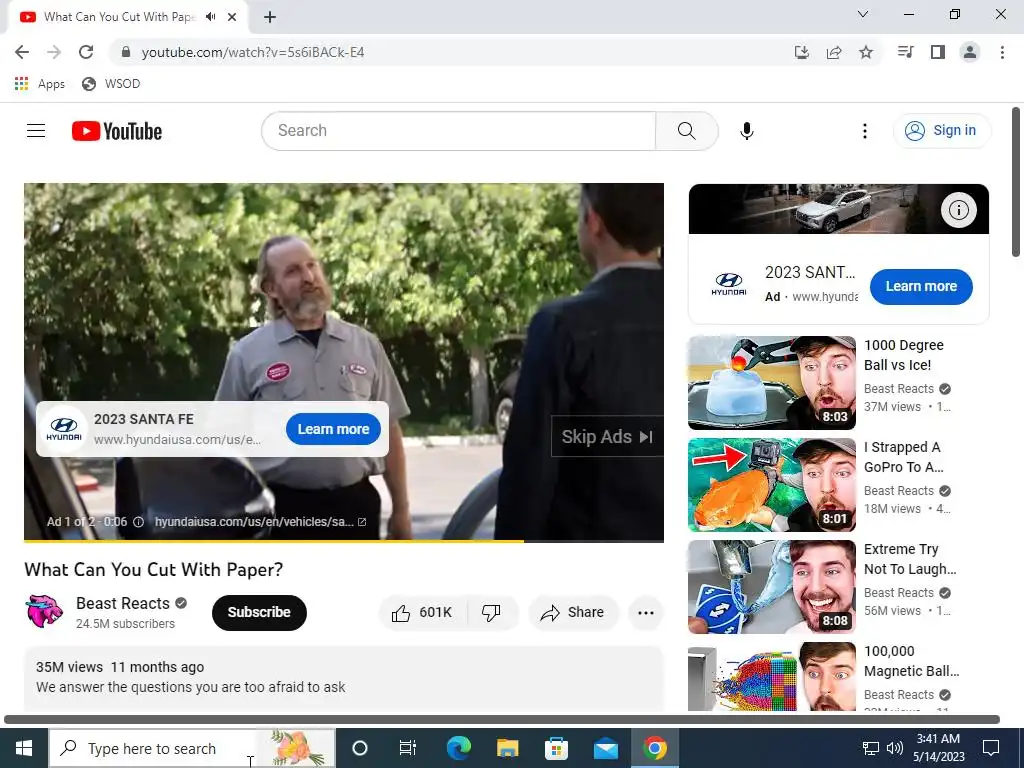The height and width of the screenshot is (768, 1024).
Task: Subscribe to Beast Reacts
Action: coord(259,613)
